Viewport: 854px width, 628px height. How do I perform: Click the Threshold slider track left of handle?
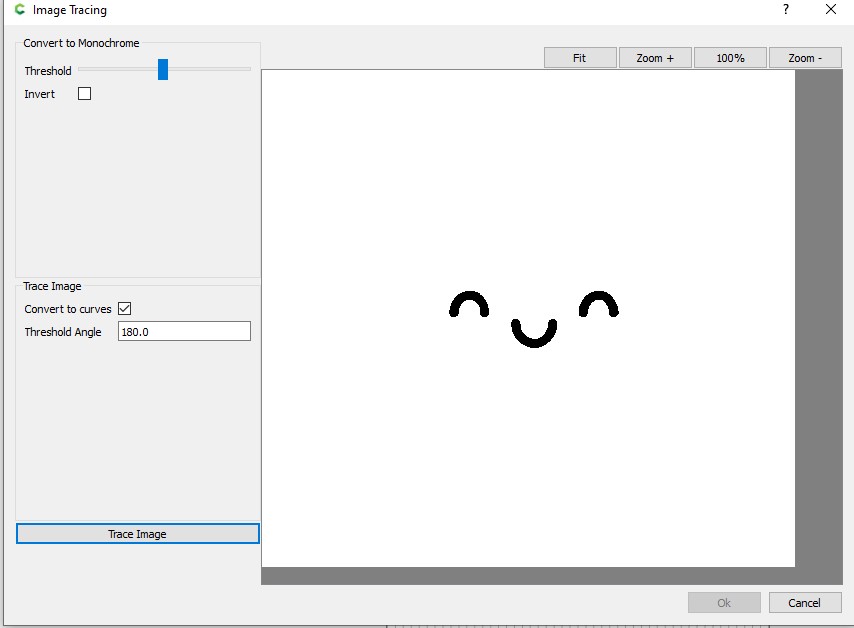tap(115, 69)
